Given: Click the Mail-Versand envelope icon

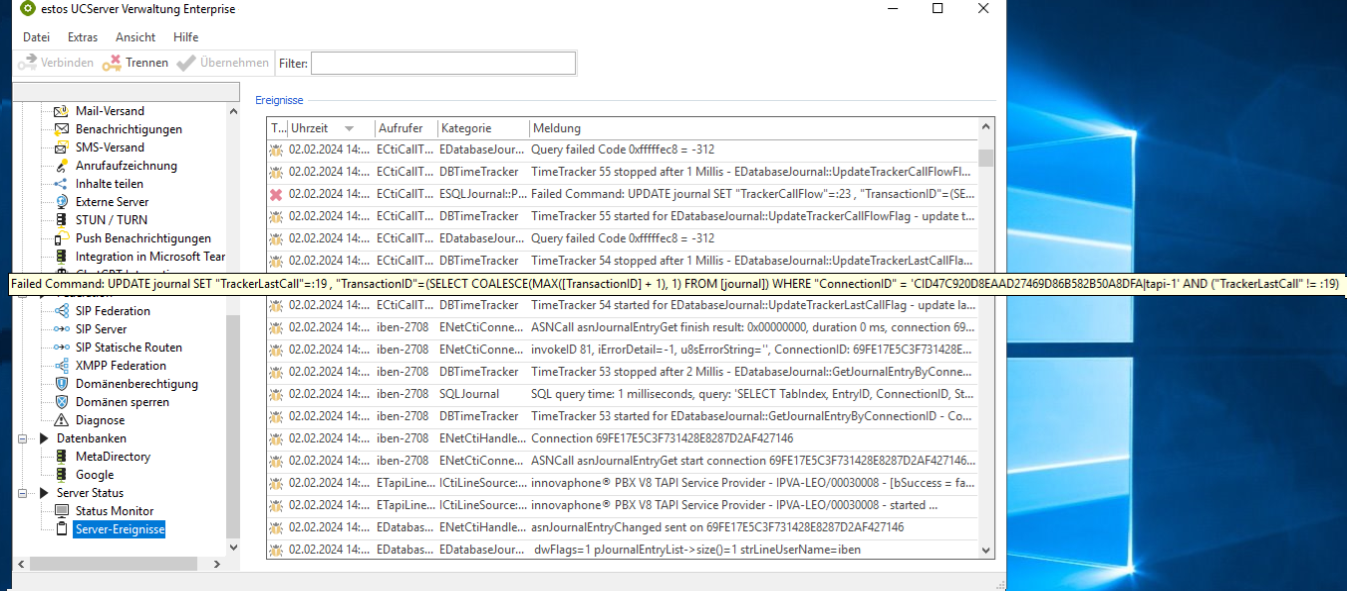Looking at the screenshot, I should click(x=61, y=111).
